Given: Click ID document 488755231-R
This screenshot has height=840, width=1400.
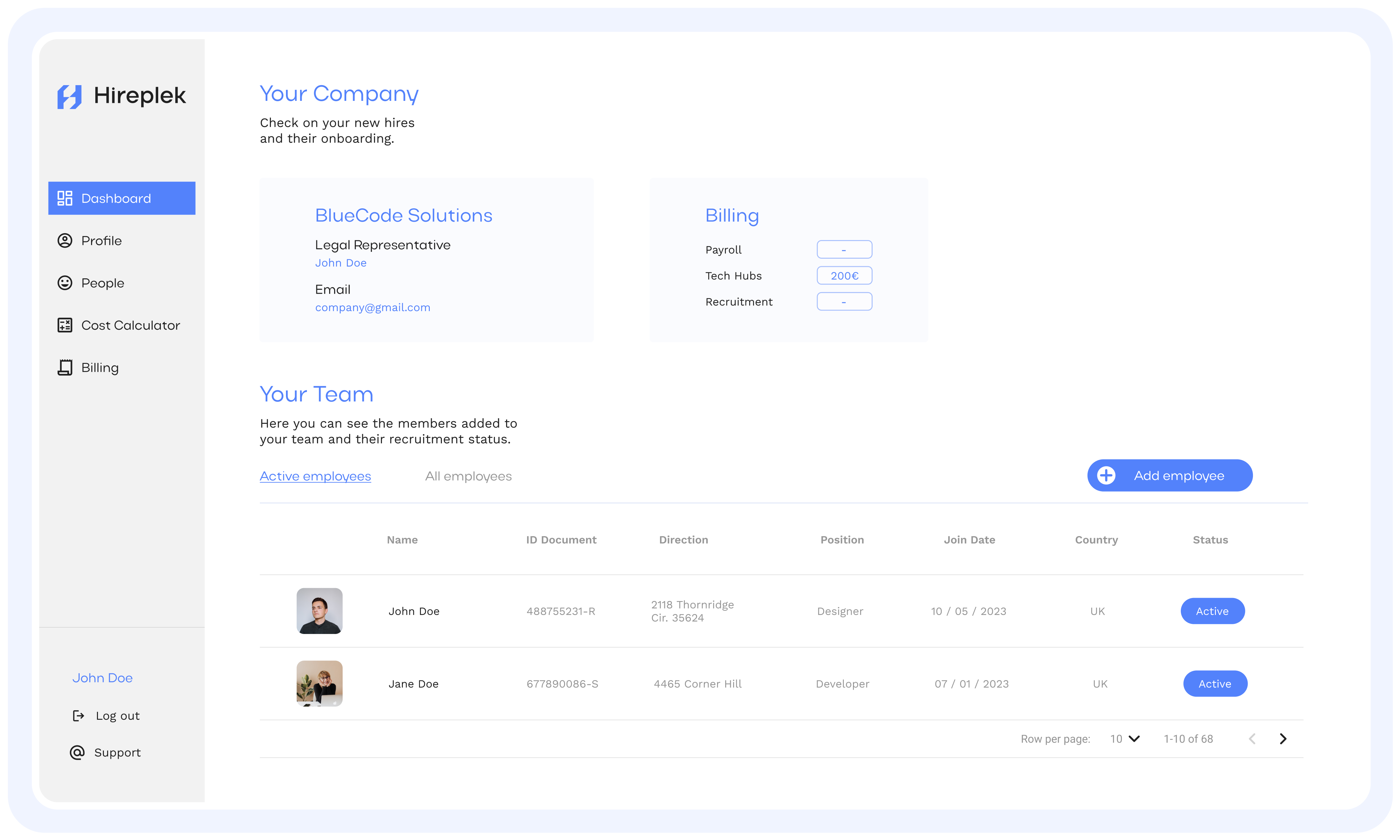Looking at the screenshot, I should pos(560,611).
